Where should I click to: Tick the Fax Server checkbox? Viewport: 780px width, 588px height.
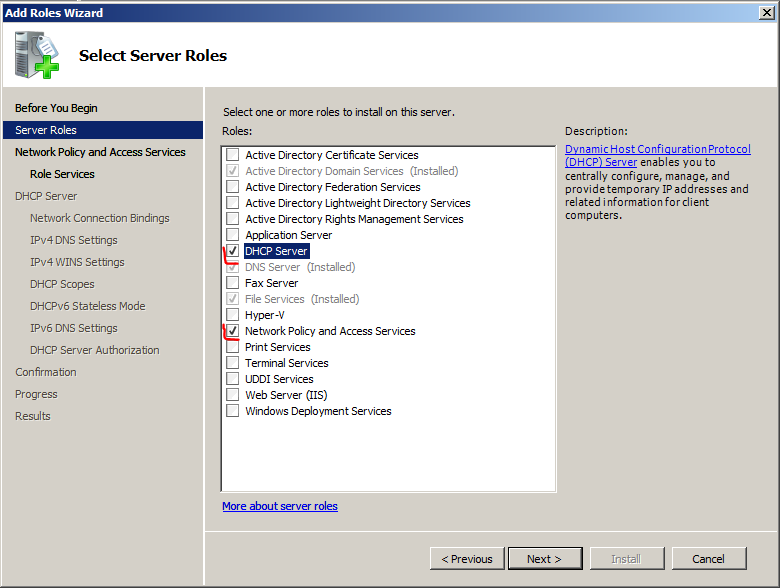coord(232,283)
